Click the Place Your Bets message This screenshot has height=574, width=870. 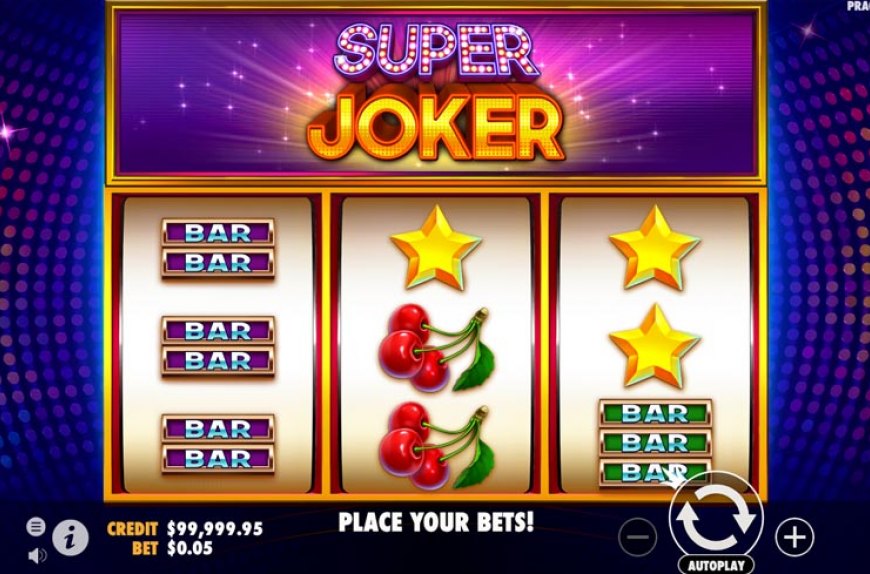pos(436,522)
